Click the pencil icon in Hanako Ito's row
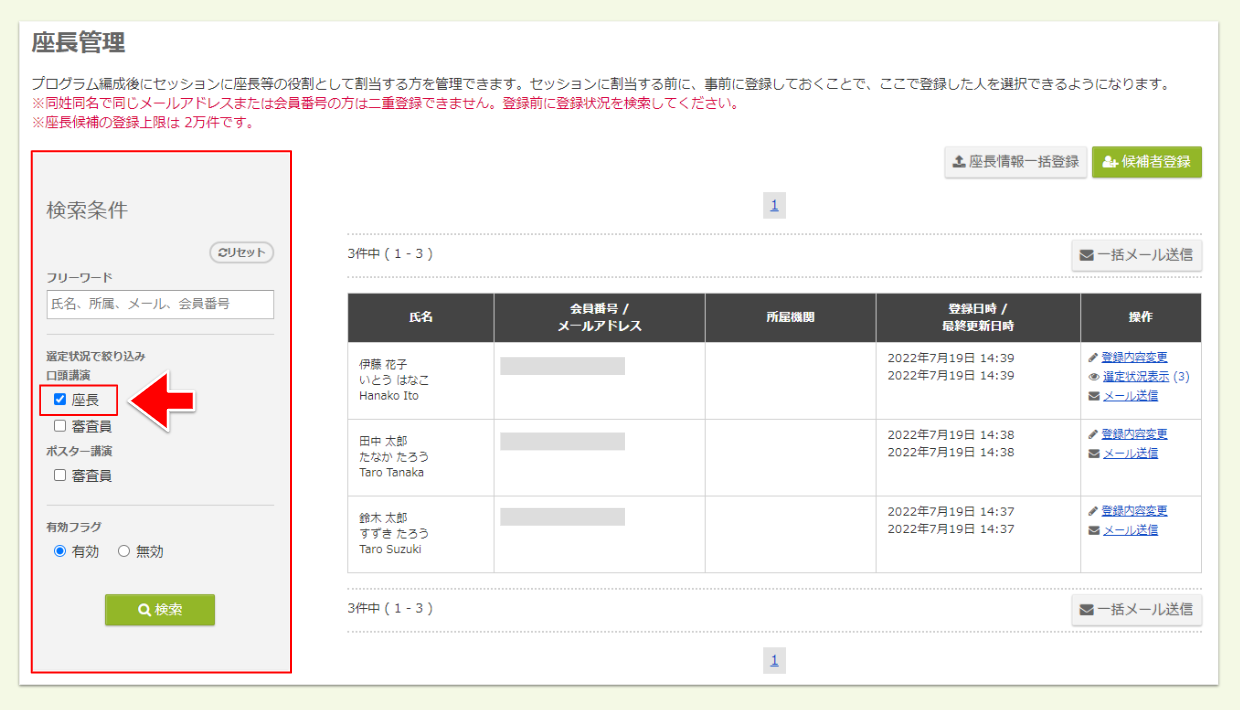Viewport: 1240px width, 710px height. 1093,357
